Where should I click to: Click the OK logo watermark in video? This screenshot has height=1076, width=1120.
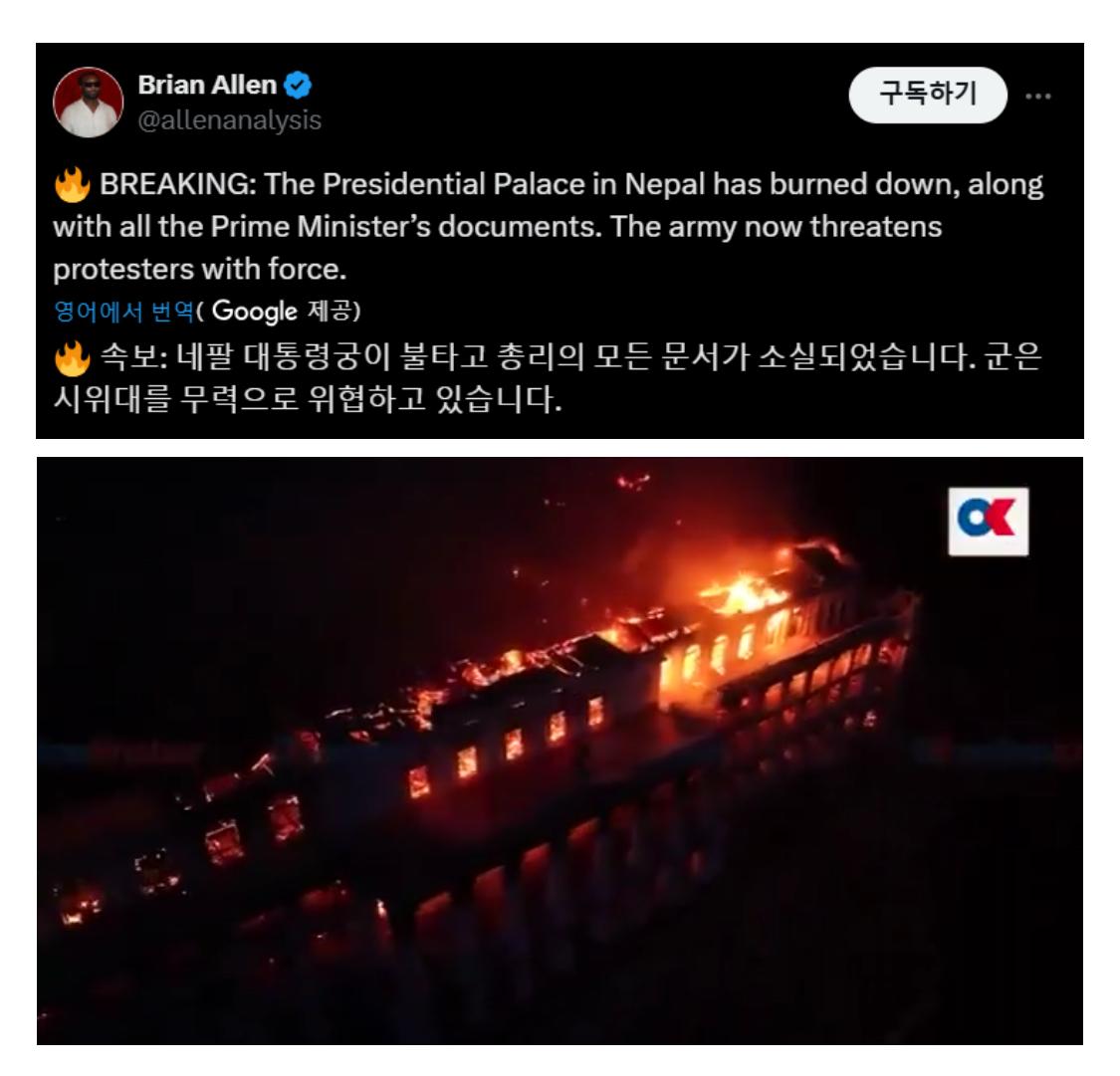988,522
